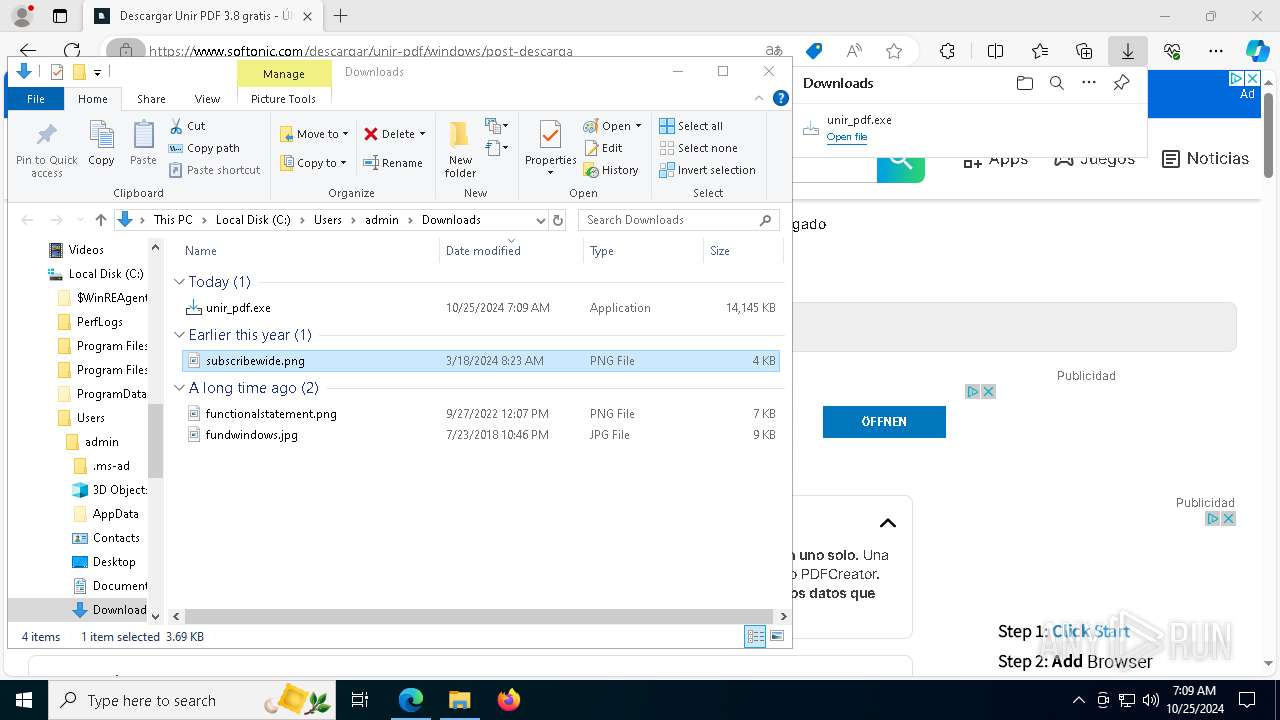Viewport: 1280px width, 720px height.
Task: Open the Delete dropdown arrow
Action: click(x=422, y=134)
